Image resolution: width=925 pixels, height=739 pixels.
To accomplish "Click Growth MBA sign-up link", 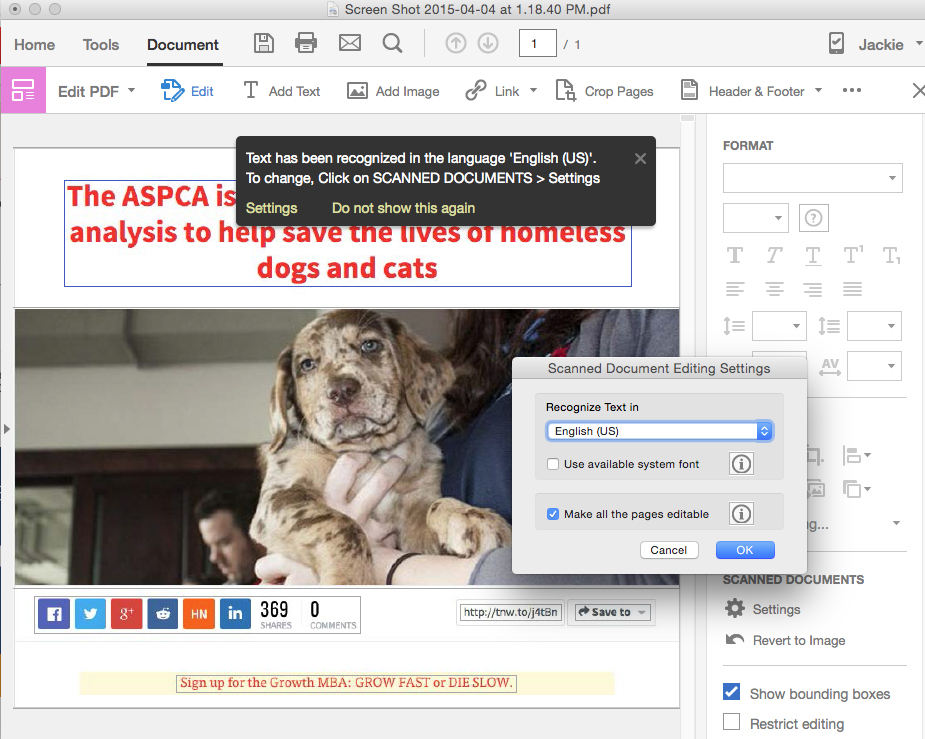I will pos(346,683).
